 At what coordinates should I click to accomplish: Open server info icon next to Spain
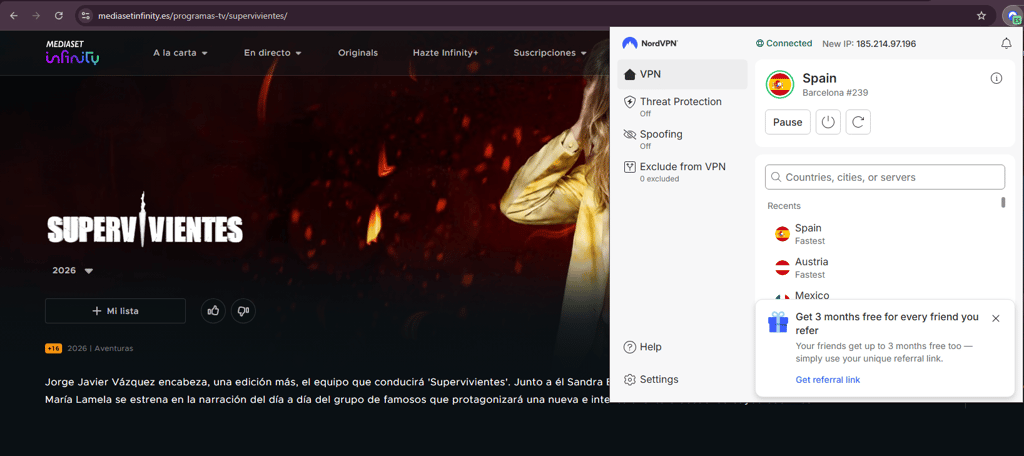pos(996,78)
